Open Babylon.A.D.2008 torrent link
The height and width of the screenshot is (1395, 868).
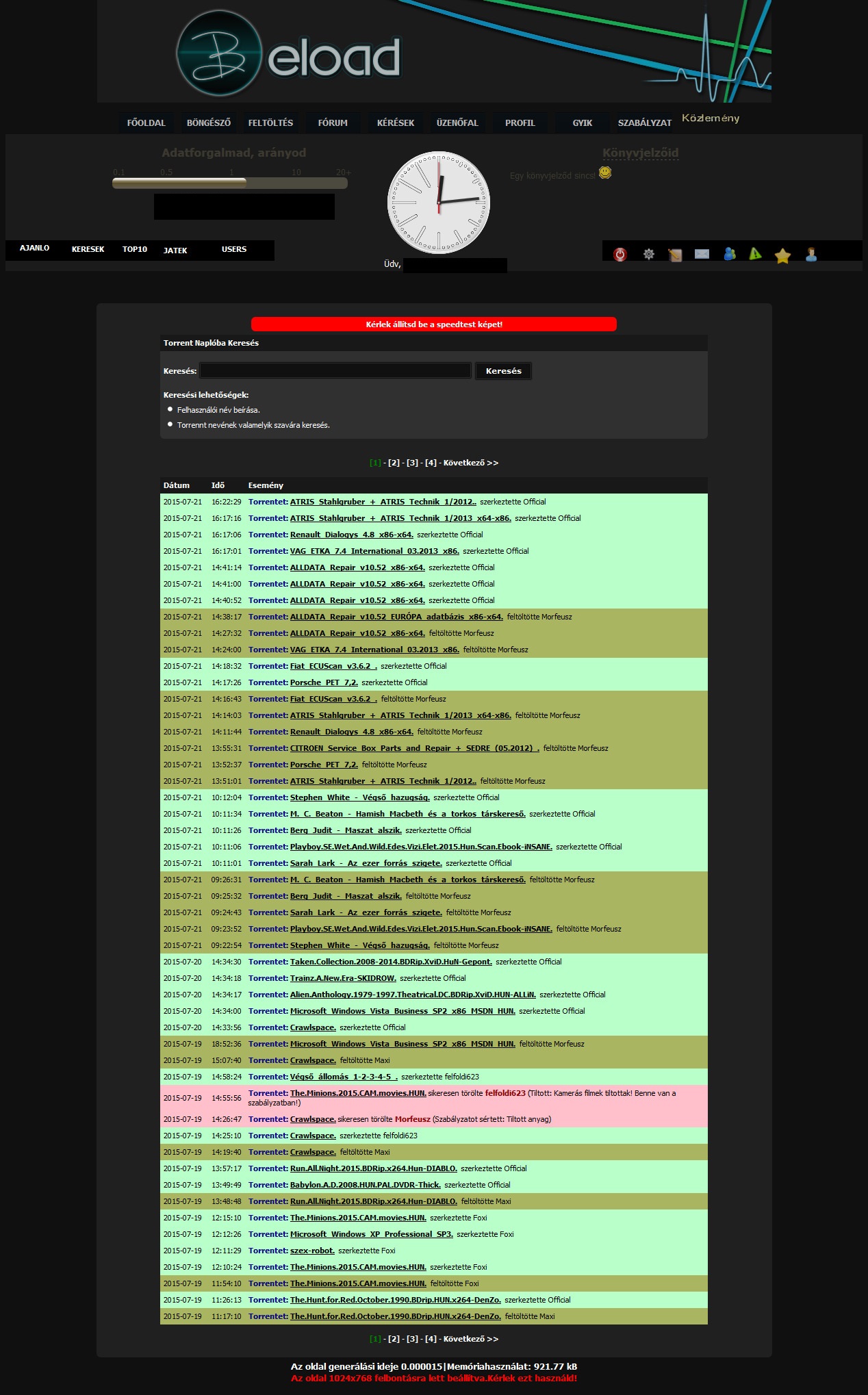click(x=366, y=1185)
